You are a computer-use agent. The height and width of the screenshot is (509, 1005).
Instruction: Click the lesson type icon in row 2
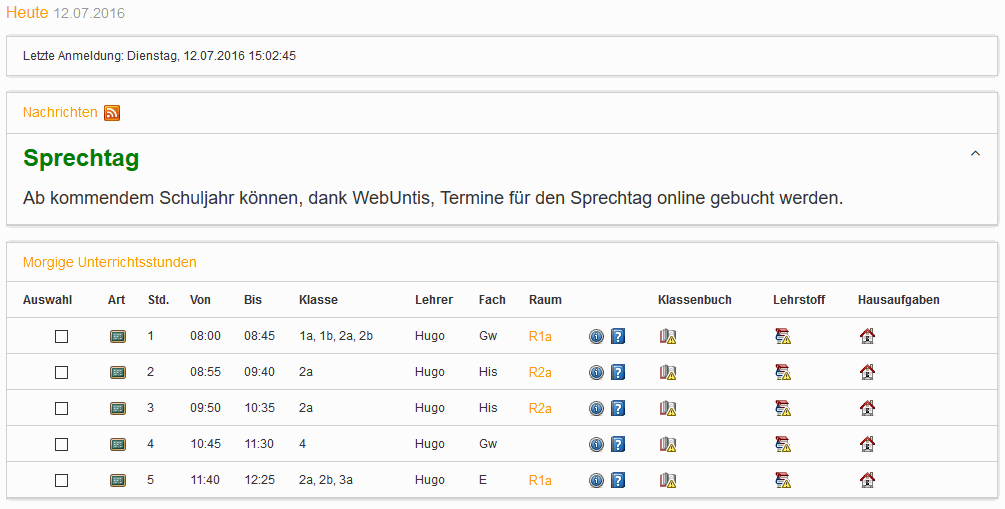coord(117,372)
